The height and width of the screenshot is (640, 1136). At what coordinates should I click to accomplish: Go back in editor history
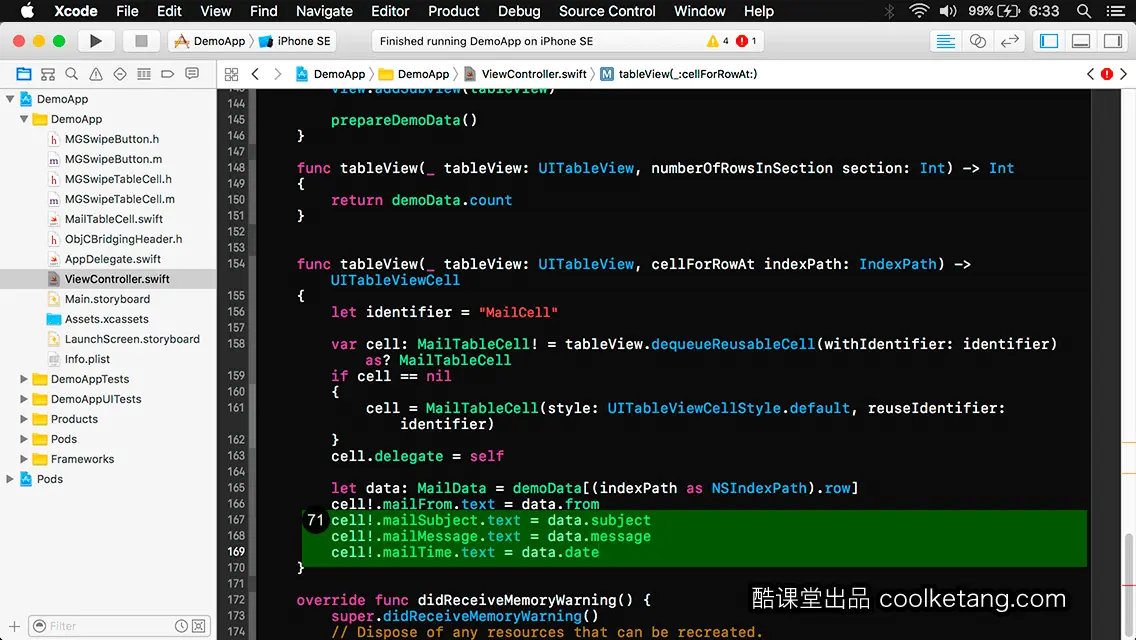[x=255, y=74]
